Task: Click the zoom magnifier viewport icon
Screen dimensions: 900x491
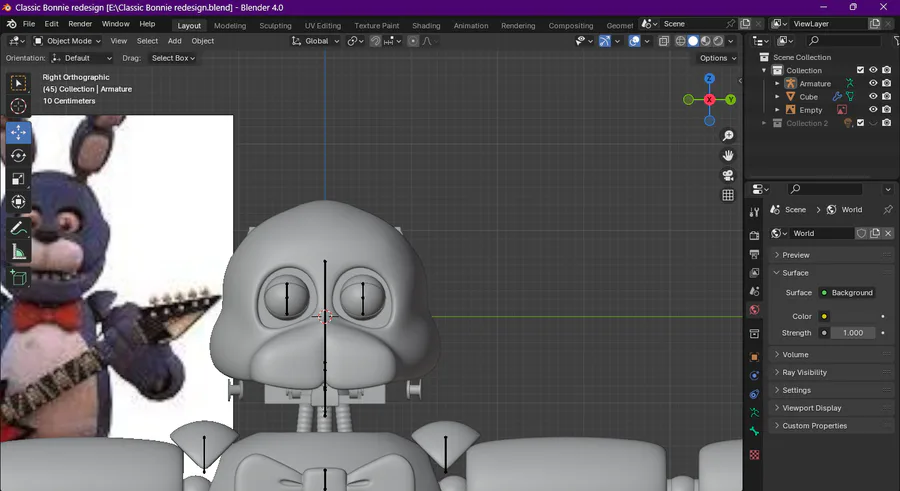Action: coord(728,136)
